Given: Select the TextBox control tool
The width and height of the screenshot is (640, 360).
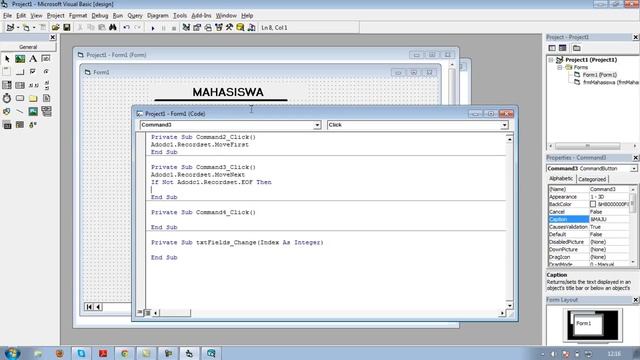Looking at the screenshot, I should [x=46, y=59].
